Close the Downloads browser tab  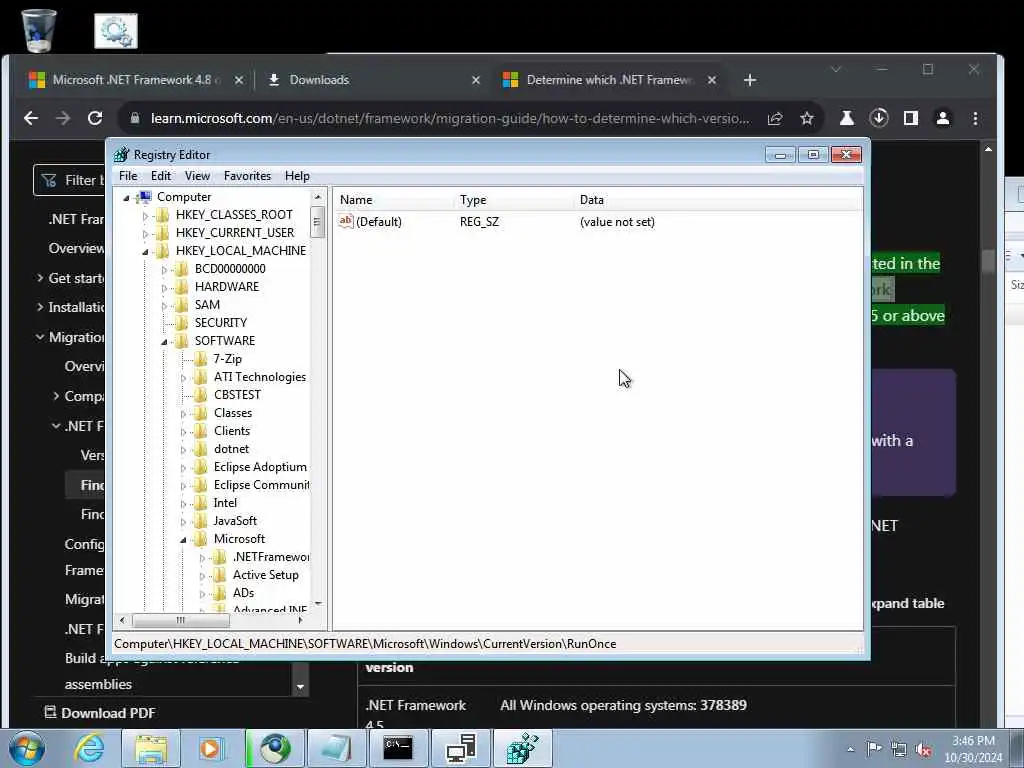(475, 80)
